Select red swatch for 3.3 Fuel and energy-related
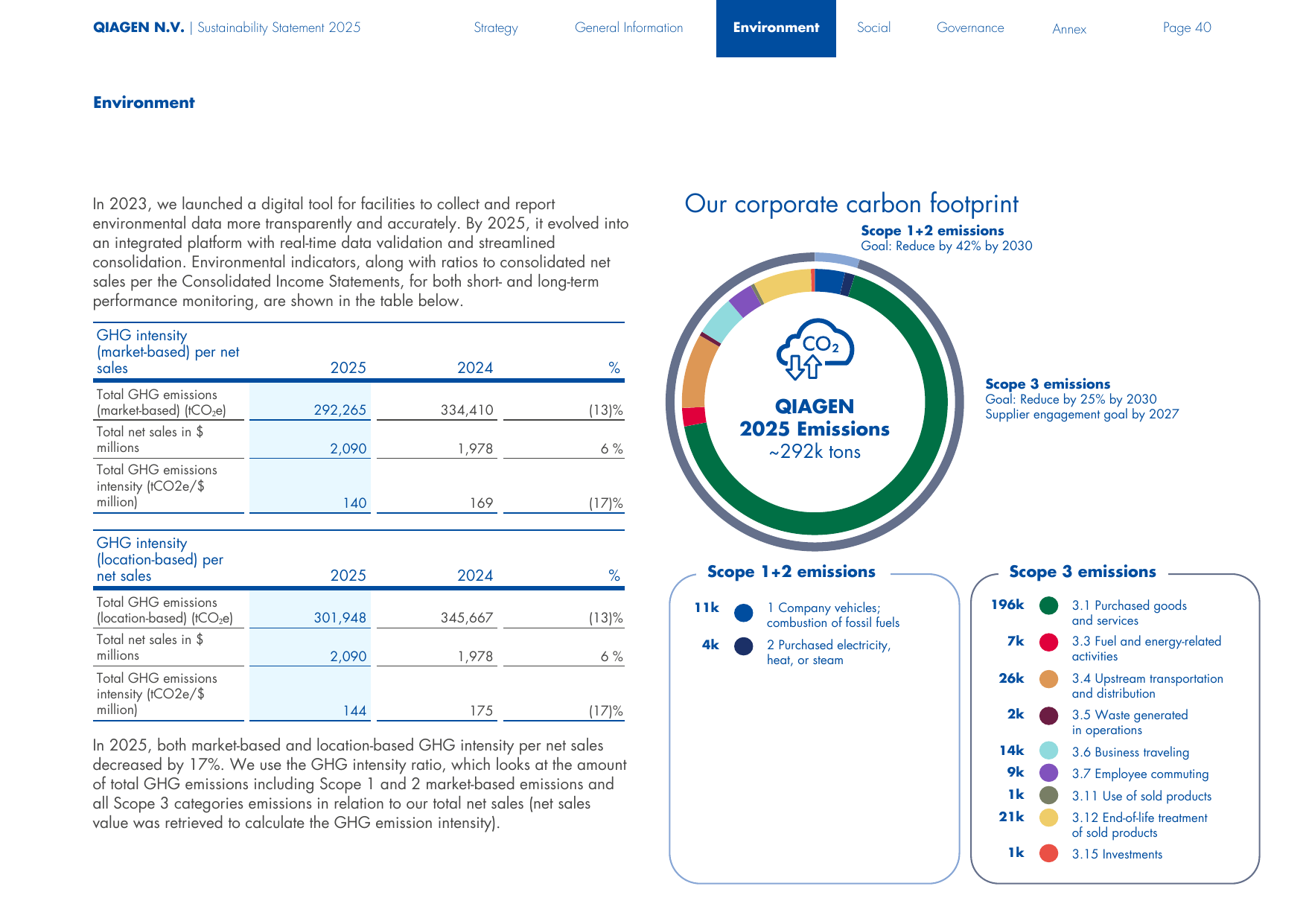This screenshot has width=1306, height=924. (x=1048, y=643)
